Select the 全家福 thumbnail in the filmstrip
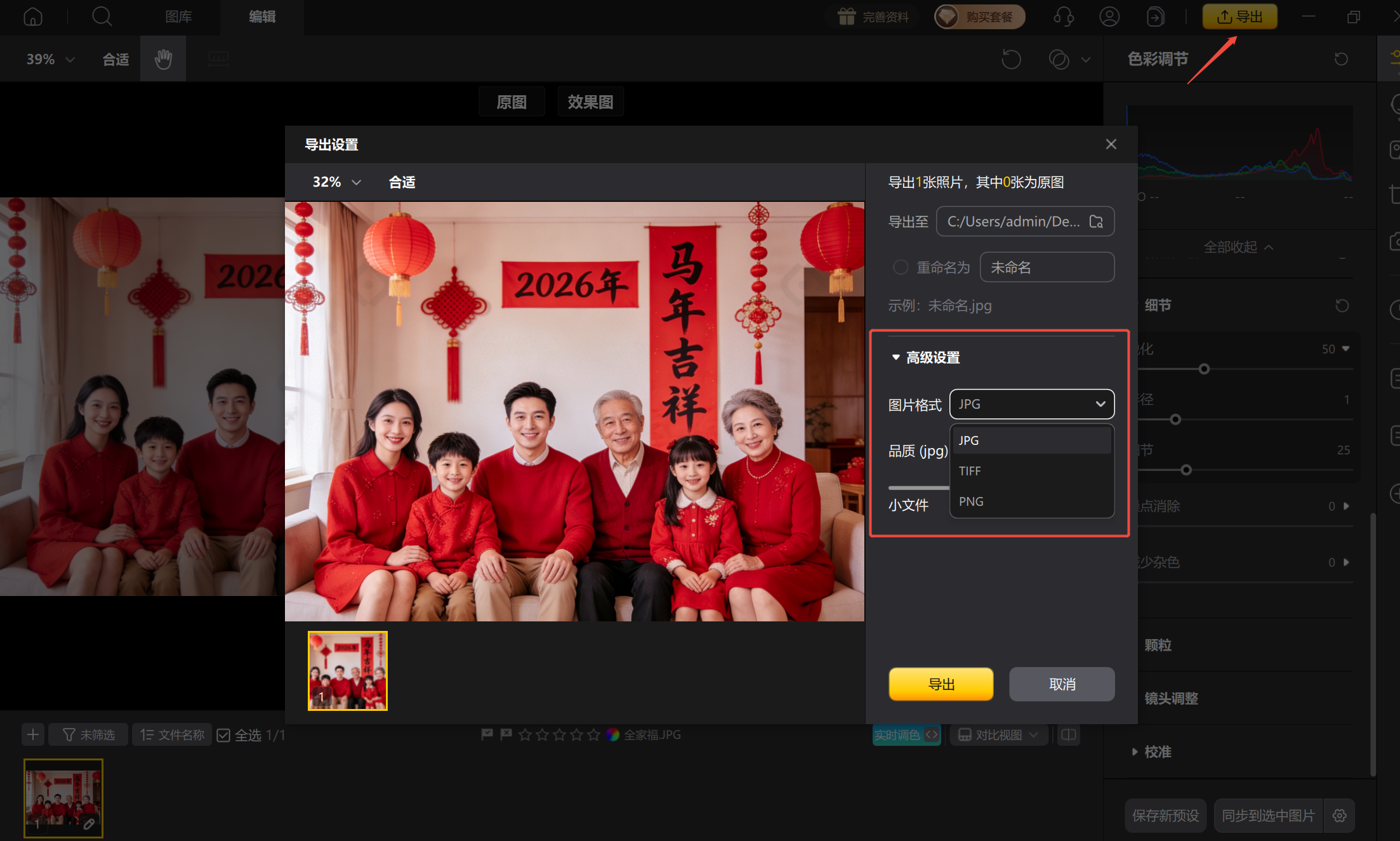 click(63, 798)
